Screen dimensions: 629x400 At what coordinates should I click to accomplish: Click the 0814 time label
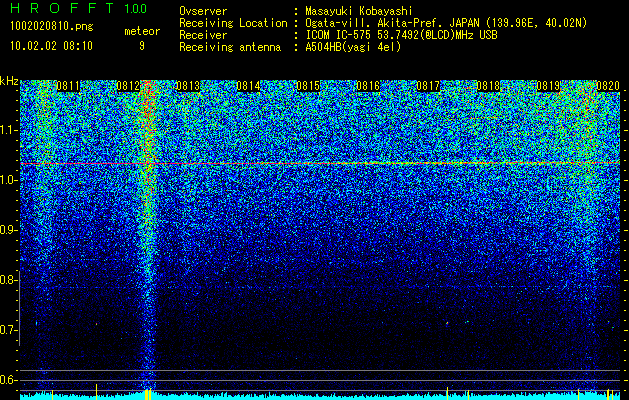[x=248, y=85]
